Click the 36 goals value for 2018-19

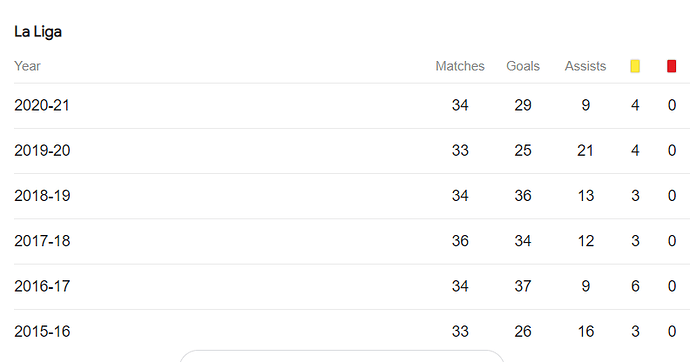pos(523,196)
